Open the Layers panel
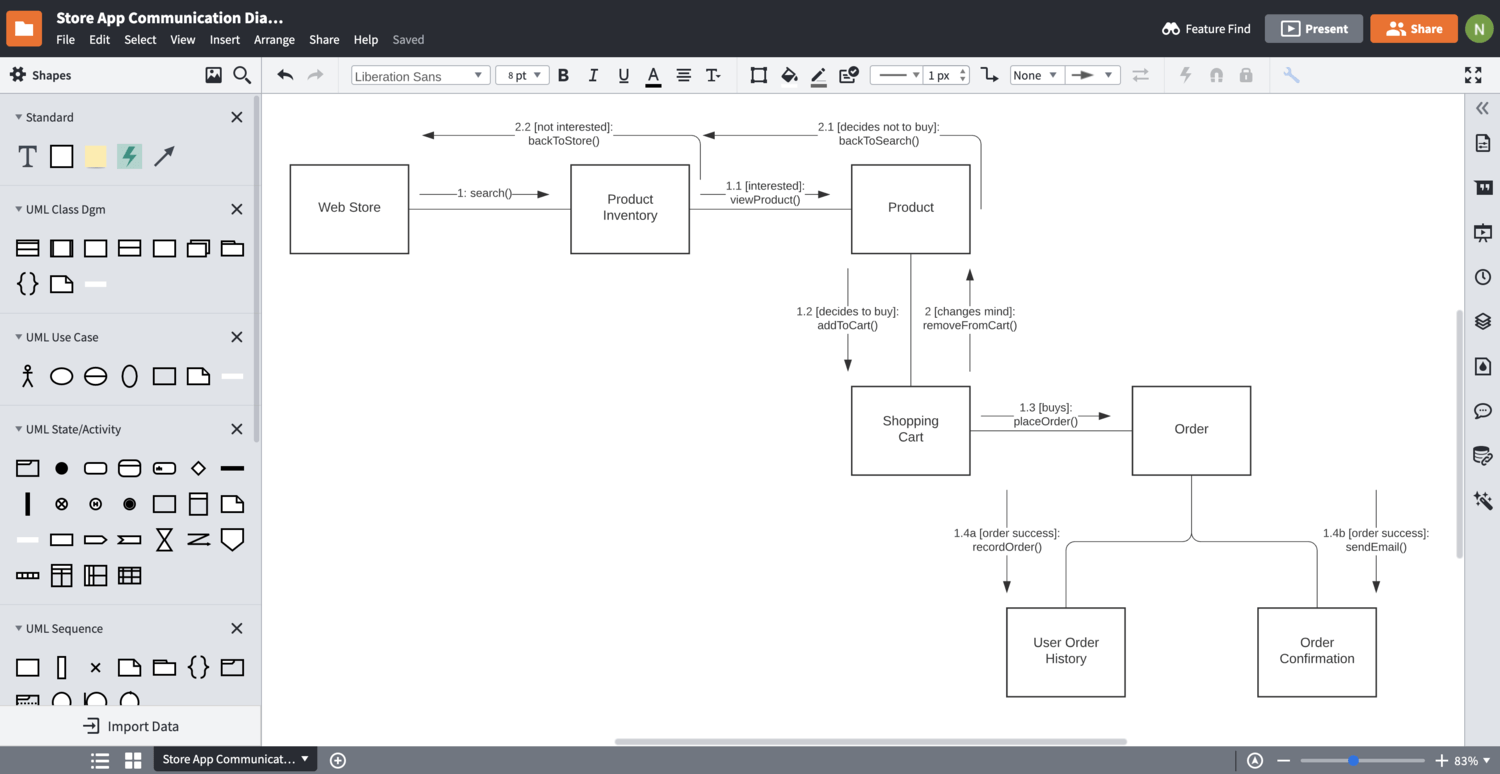Screen dimensions: 1500x774 (1483, 321)
